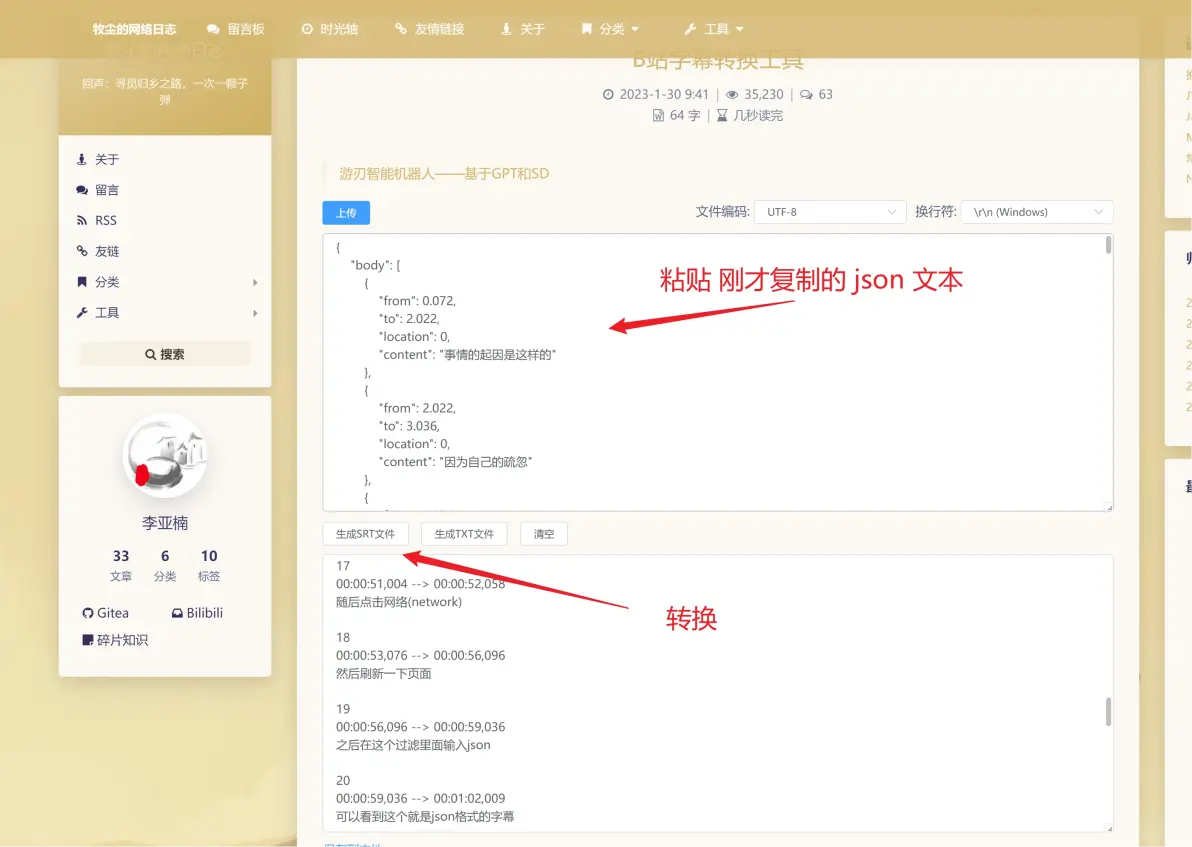Image resolution: width=1192 pixels, height=847 pixels.
Task: Click the 分类 bookmark icon in navbar
Action: 587,29
